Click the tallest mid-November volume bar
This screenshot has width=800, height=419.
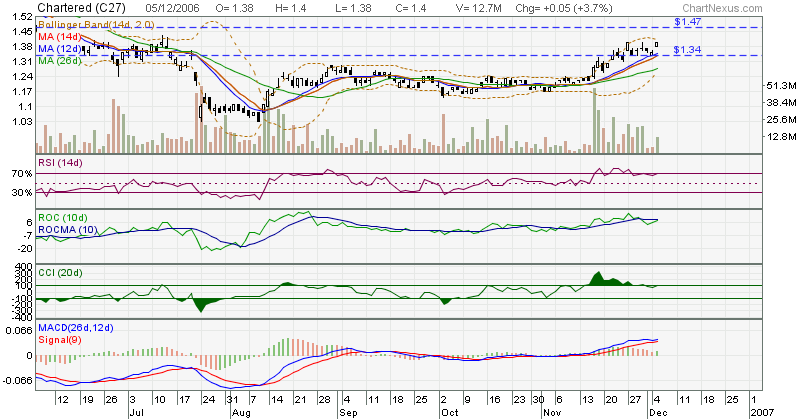595,121
